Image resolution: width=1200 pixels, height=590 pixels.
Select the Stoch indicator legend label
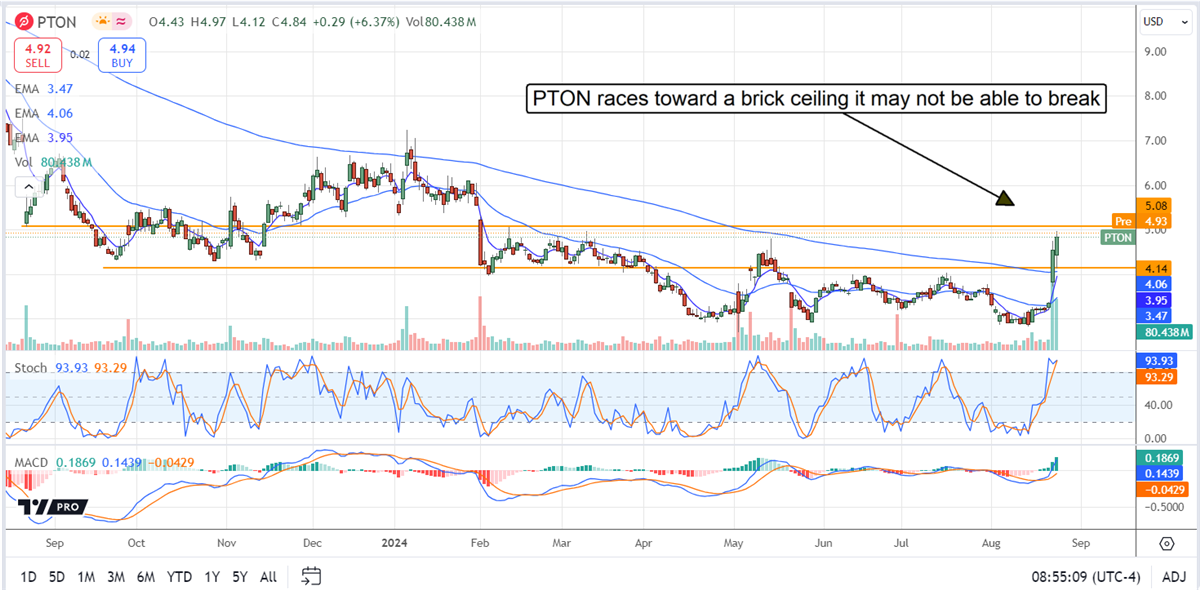point(32,369)
